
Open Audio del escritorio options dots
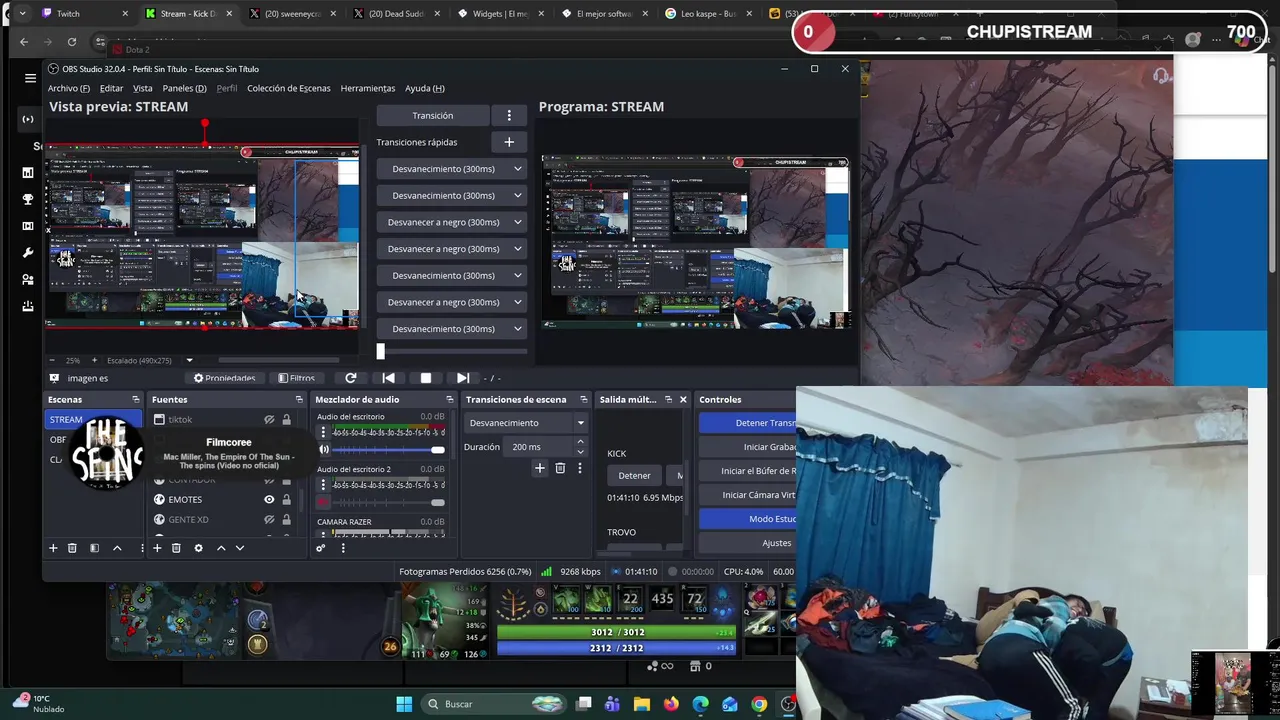[322, 432]
